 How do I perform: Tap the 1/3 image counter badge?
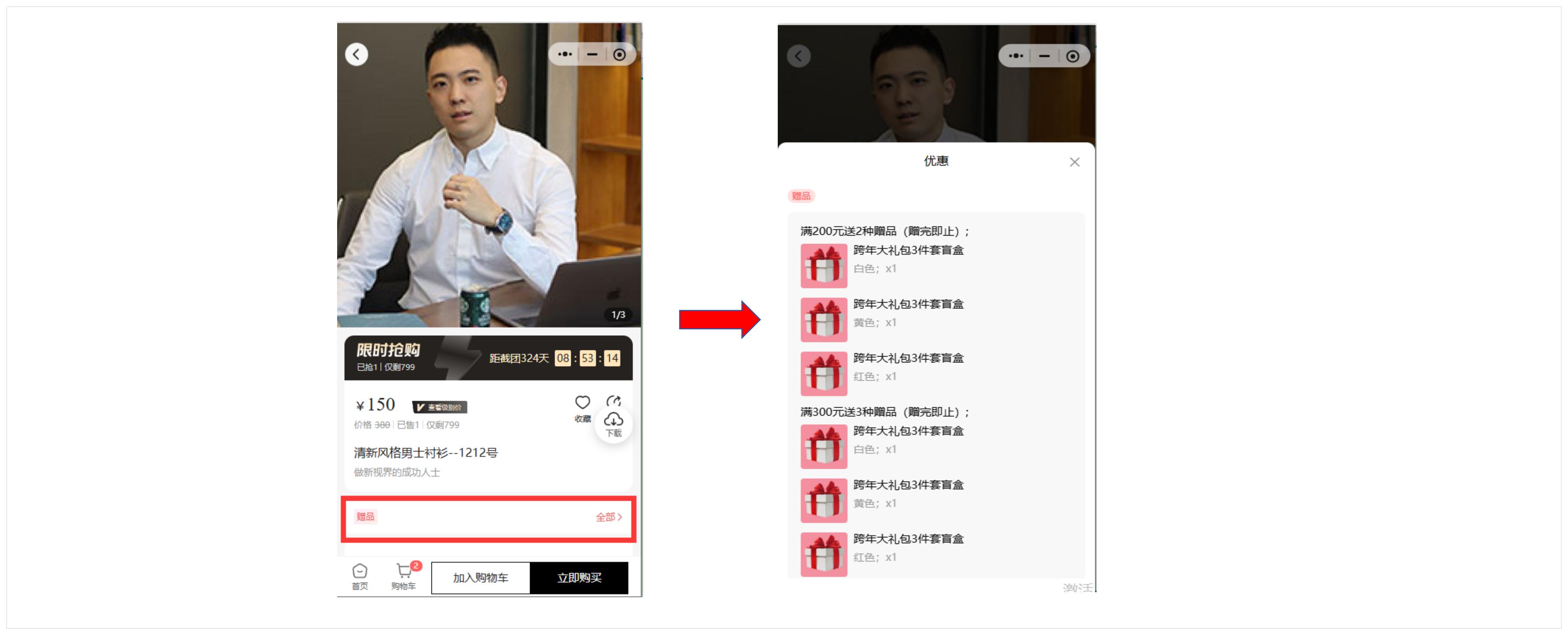tap(618, 315)
